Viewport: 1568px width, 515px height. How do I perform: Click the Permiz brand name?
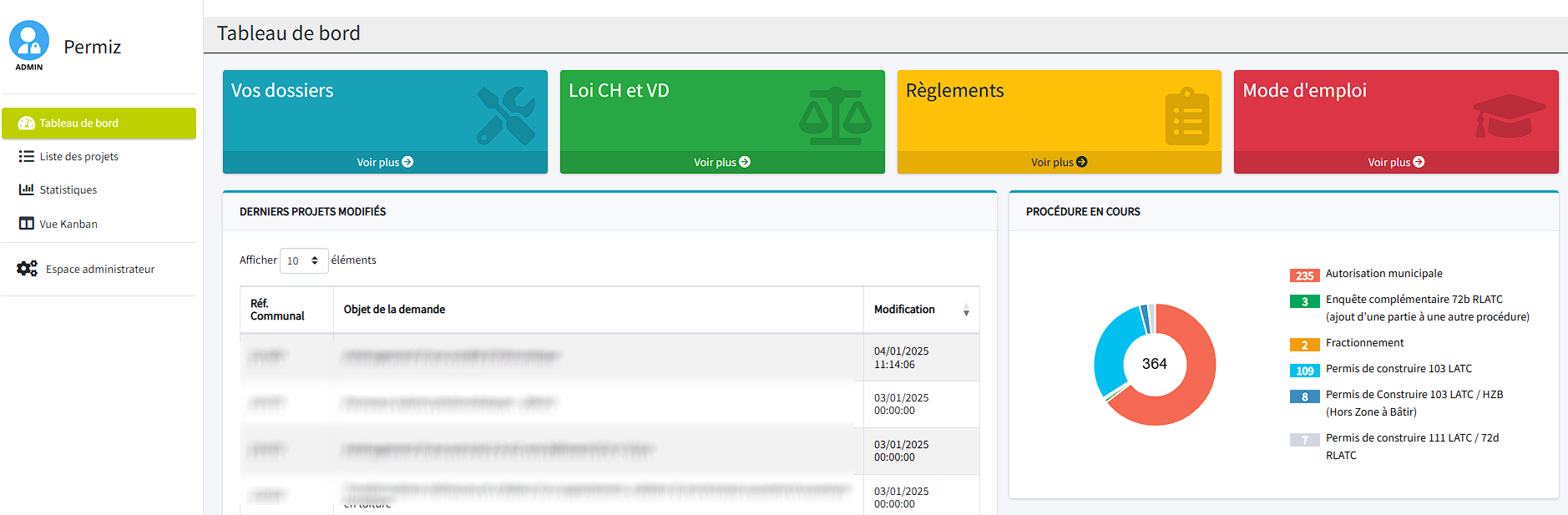93,47
